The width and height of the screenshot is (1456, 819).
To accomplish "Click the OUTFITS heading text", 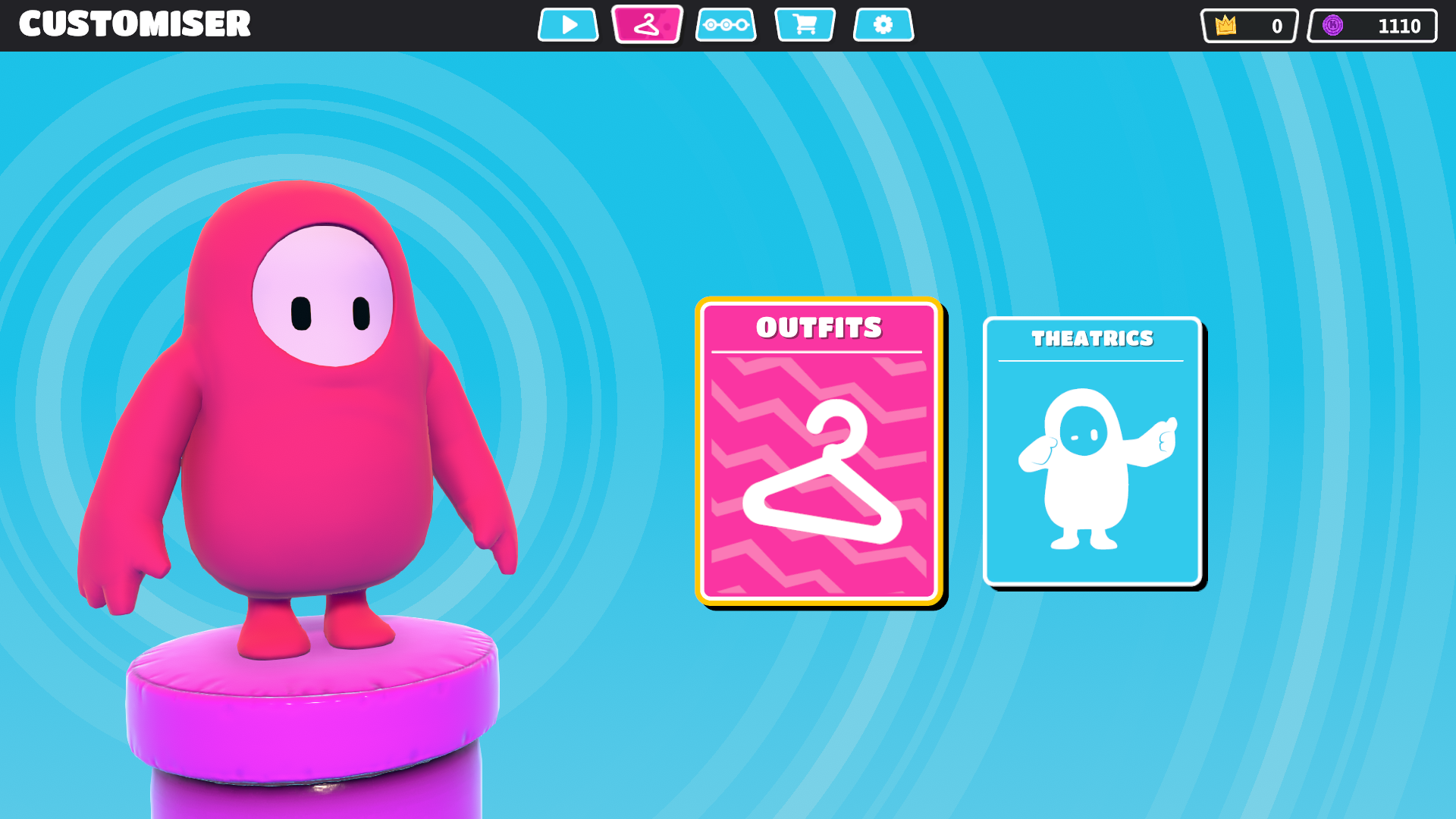I will point(819,328).
